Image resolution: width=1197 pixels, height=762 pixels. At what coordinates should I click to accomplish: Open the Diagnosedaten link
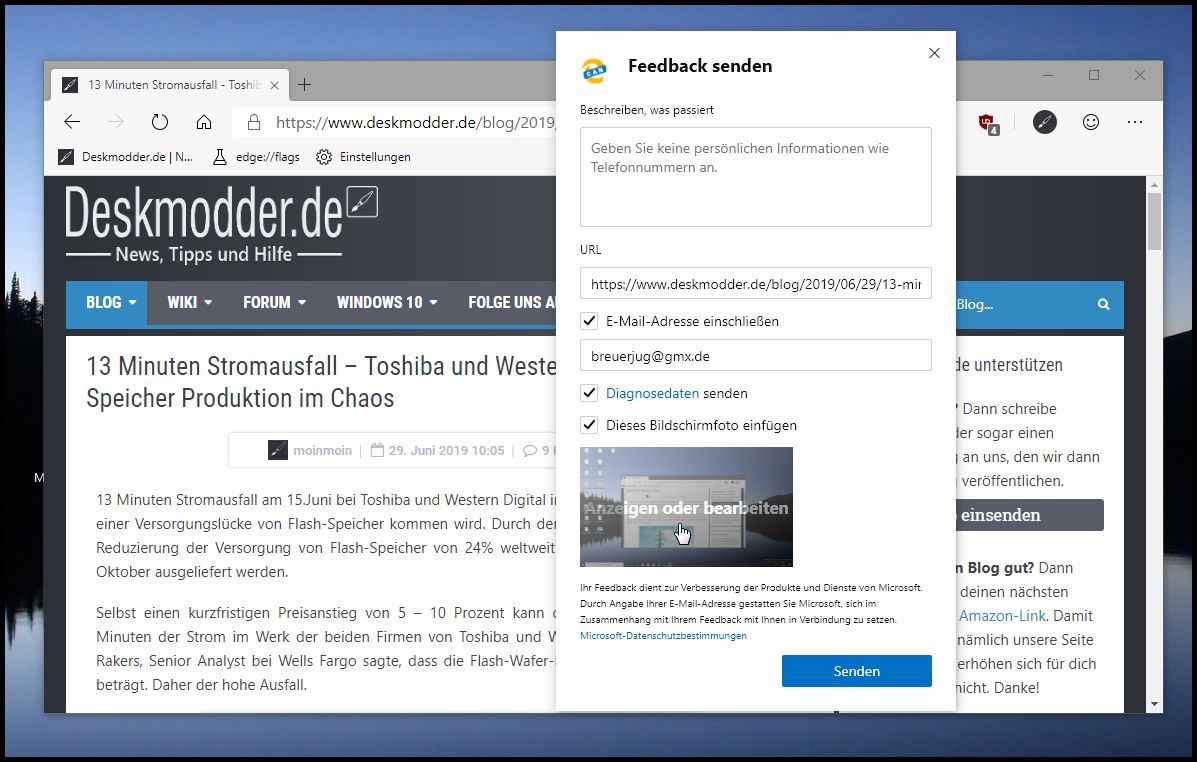tap(652, 393)
